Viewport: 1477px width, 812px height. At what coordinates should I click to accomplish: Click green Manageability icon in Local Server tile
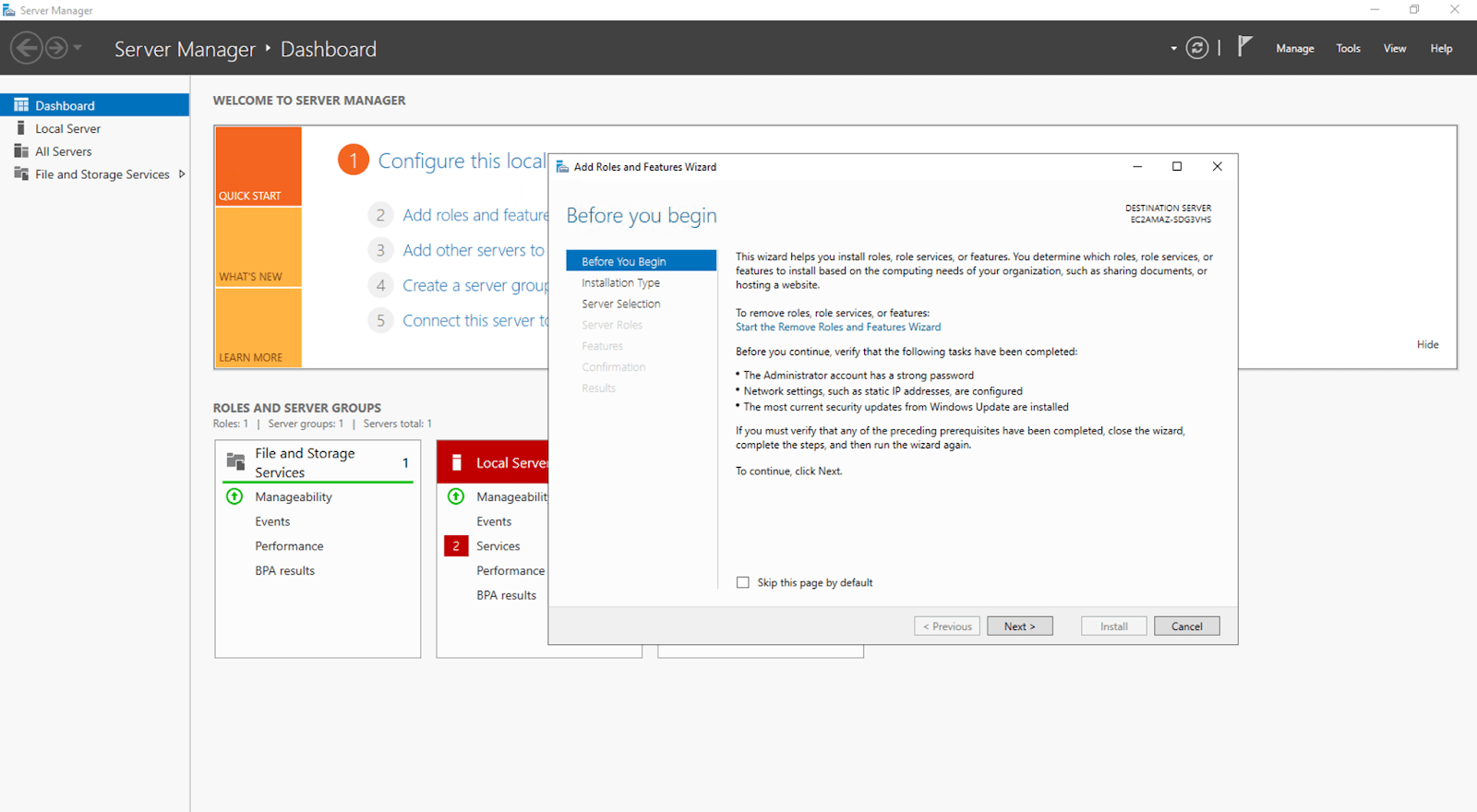coord(456,496)
